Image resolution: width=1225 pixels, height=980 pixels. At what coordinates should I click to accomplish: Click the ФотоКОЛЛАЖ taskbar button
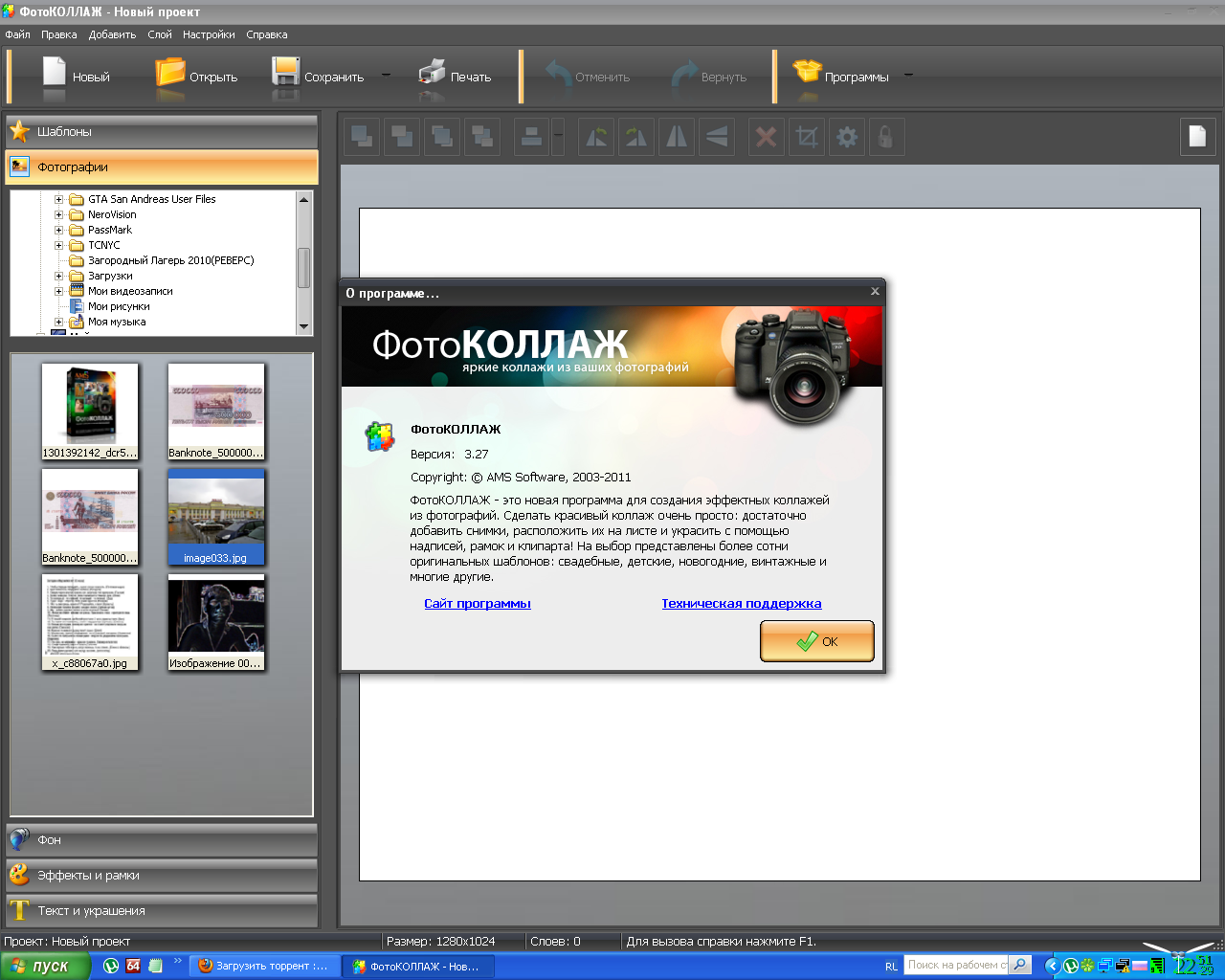pos(418,967)
